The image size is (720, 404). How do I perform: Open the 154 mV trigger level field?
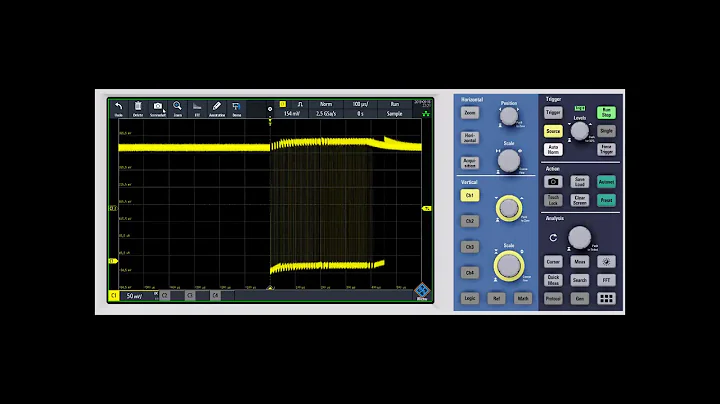[292, 113]
